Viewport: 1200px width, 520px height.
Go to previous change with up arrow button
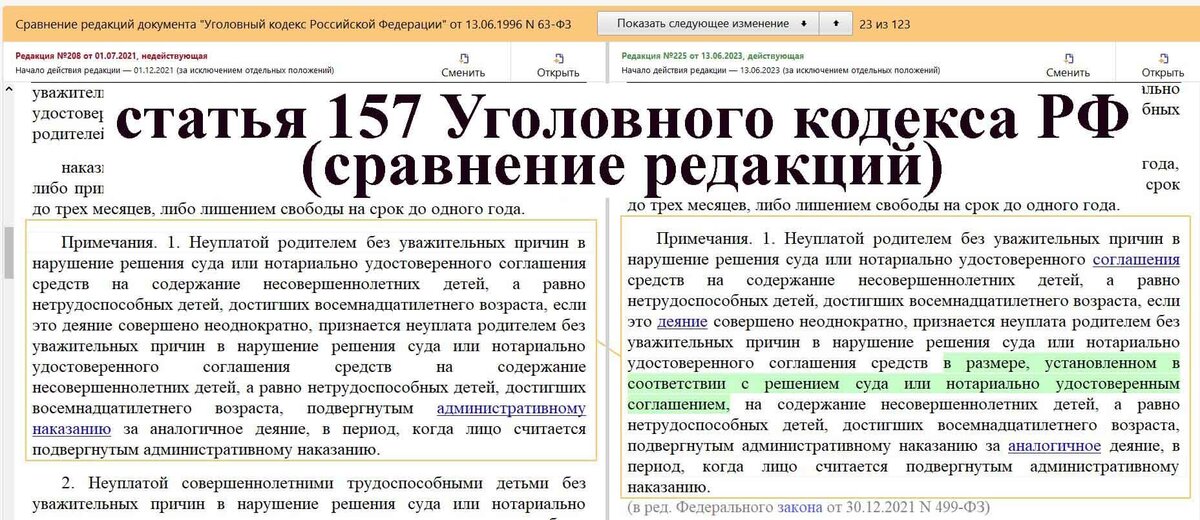pos(836,23)
